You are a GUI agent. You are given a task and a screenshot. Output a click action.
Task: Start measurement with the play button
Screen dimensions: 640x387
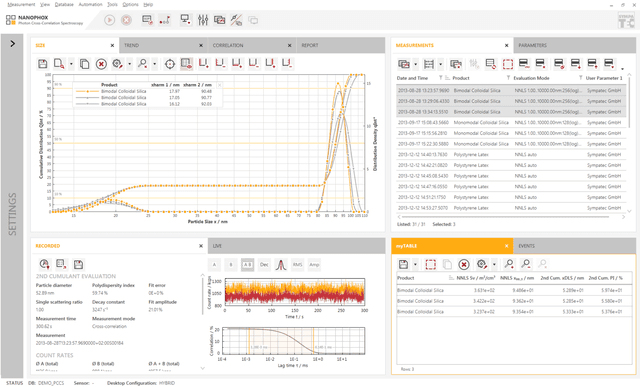(109, 20)
